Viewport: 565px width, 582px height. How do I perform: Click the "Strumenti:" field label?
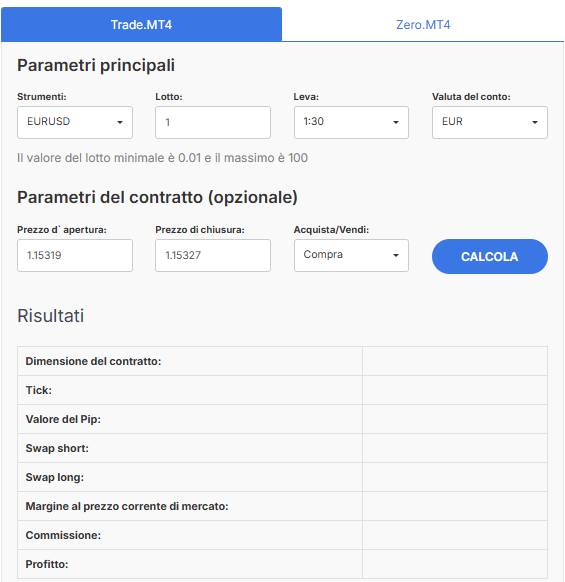[42, 97]
